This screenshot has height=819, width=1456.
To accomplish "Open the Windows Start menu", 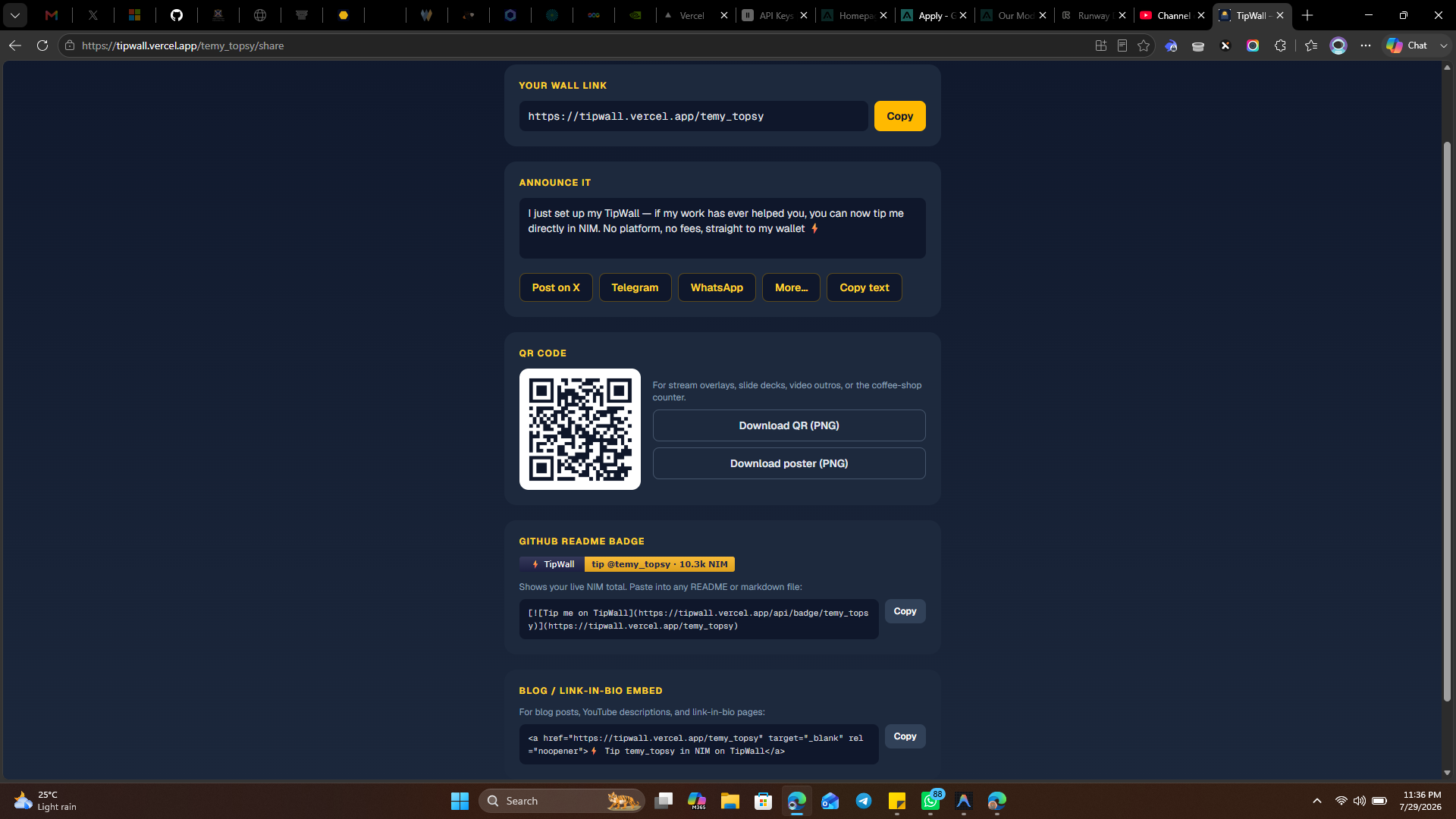I will pyautogui.click(x=460, y=801).
